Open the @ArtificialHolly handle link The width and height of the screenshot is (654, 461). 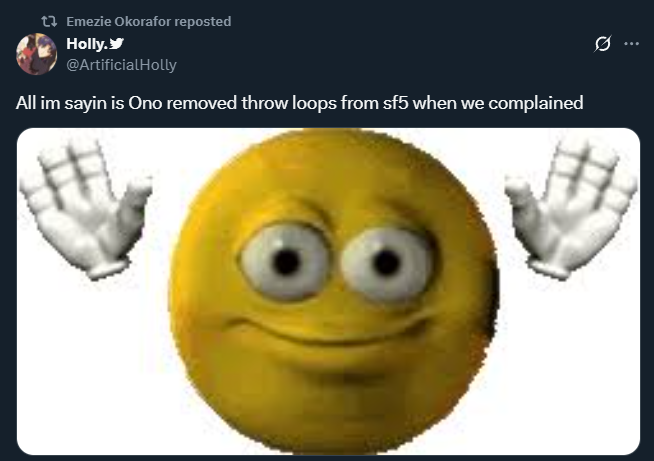pyautogui.click(x=121, y=65)
